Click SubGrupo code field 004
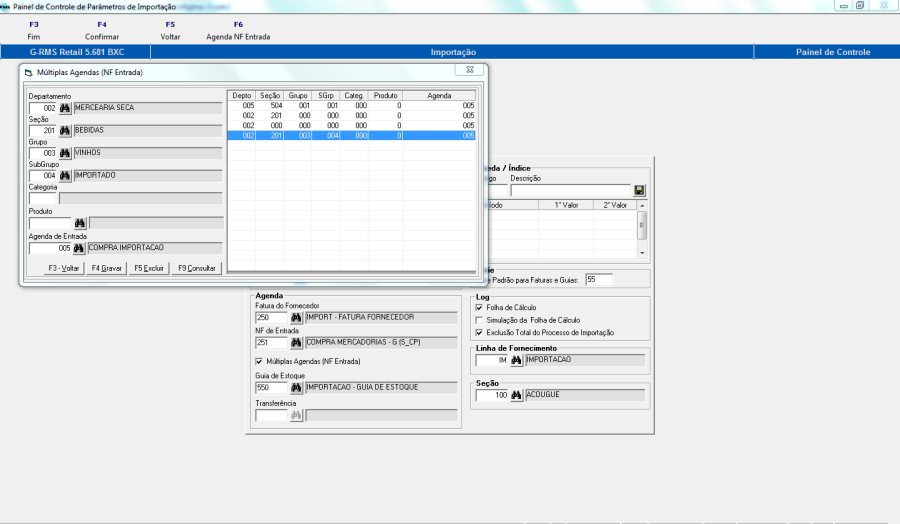The width and height of the screenshot is (900, 524). click(x=43, y=176)
